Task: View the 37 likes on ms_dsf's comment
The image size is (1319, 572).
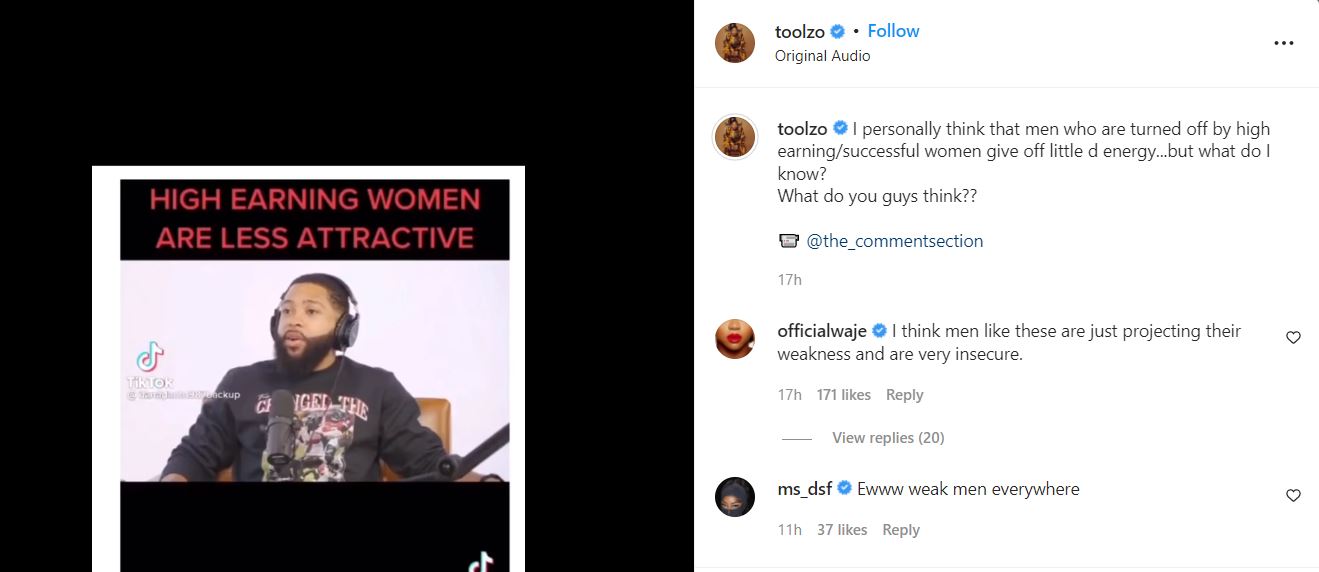Action: pyautogui.click(x=842, y=530)
